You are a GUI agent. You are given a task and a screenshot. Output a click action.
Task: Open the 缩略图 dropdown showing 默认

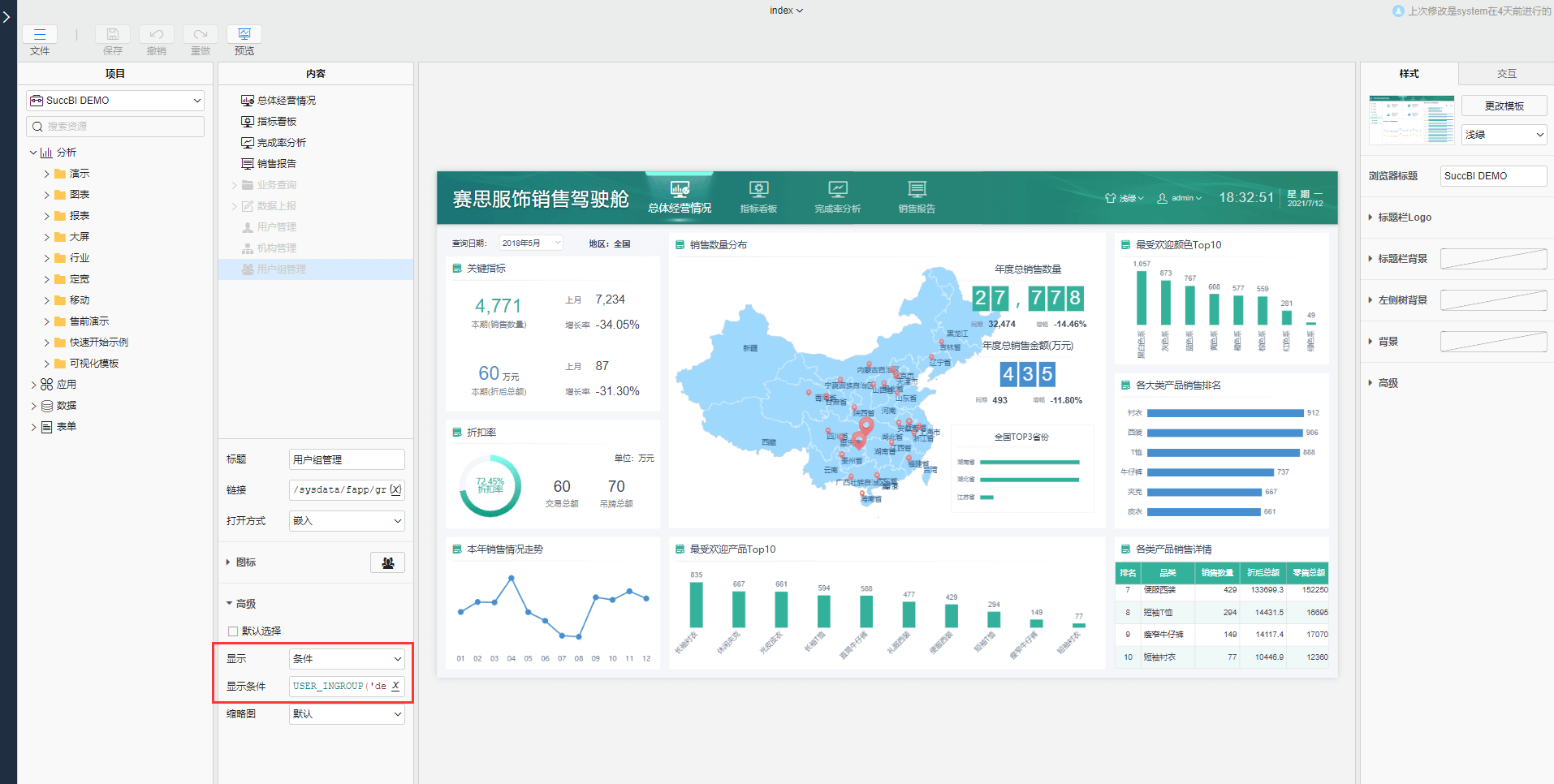(x=346, y=713)
